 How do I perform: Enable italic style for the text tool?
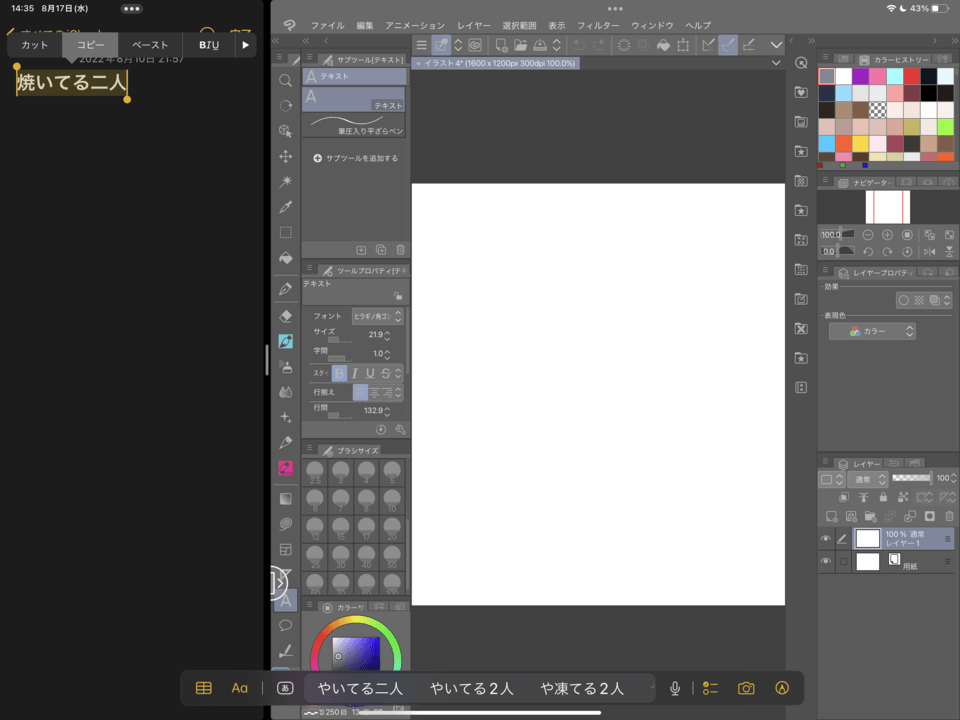355,373
